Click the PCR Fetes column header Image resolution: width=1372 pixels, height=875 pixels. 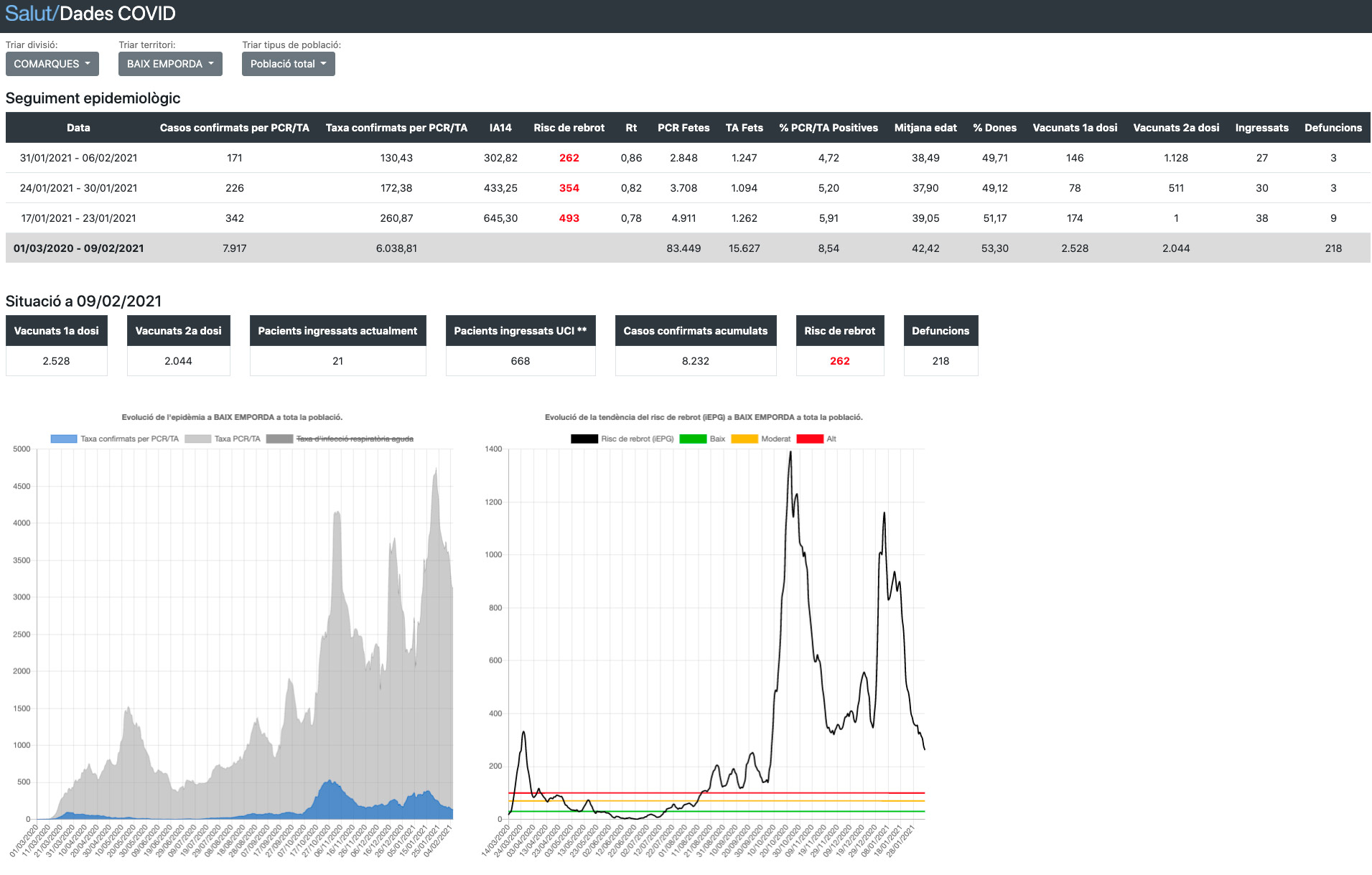(x=683, y=128)
